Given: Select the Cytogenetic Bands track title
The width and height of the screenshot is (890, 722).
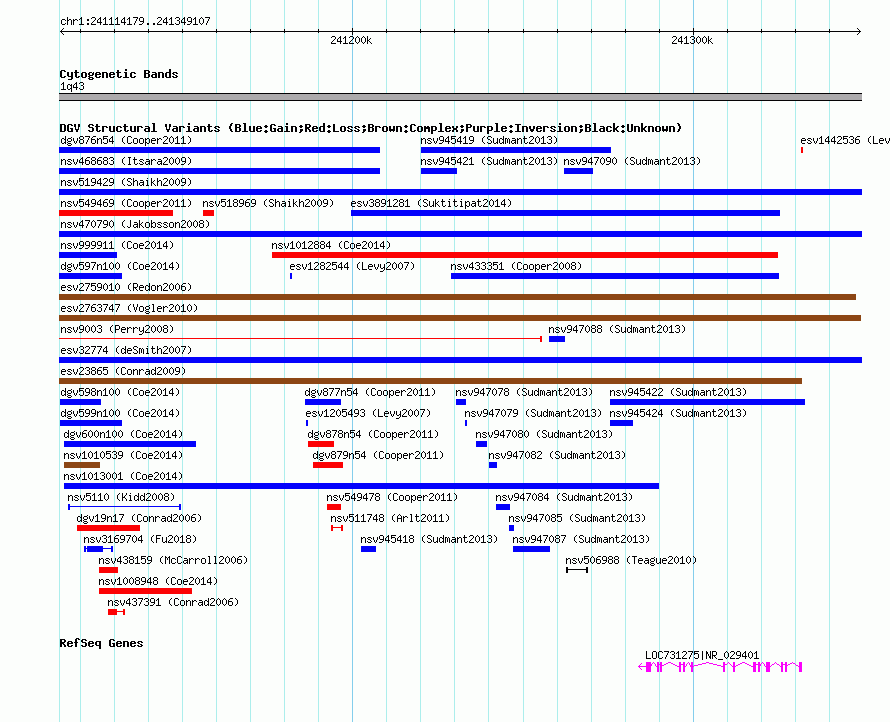Looking at the screenshot, I should (119, 74).
